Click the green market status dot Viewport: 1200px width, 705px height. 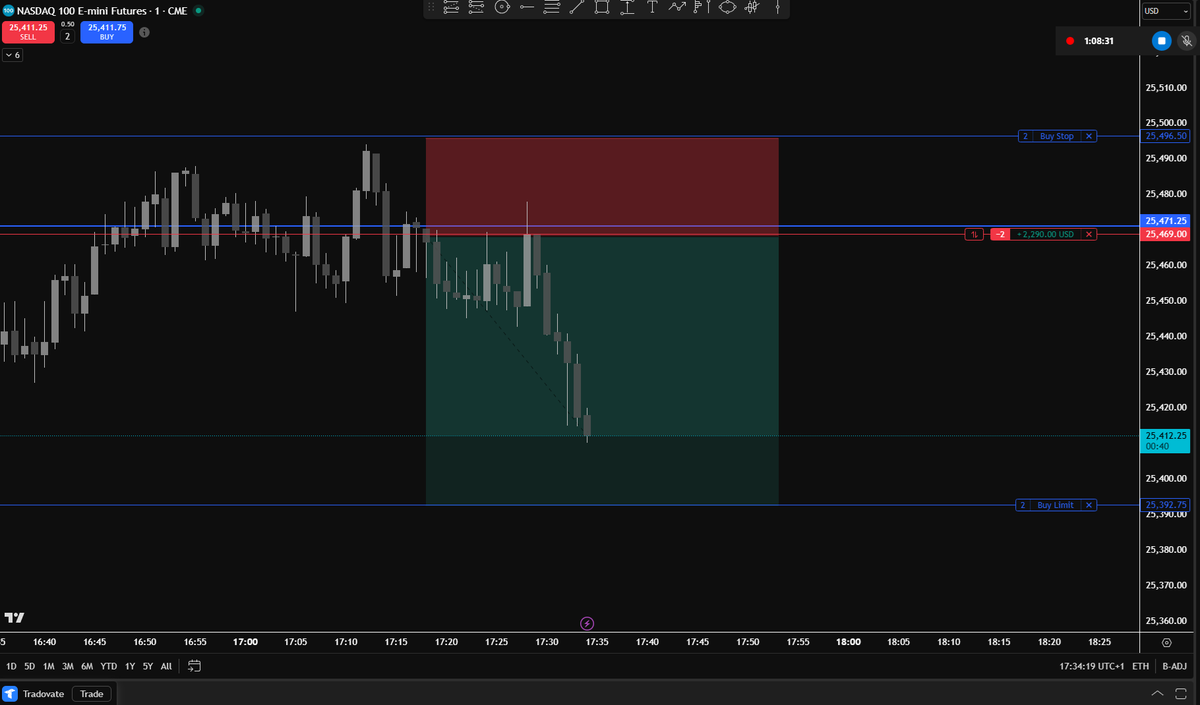point(198,10)
